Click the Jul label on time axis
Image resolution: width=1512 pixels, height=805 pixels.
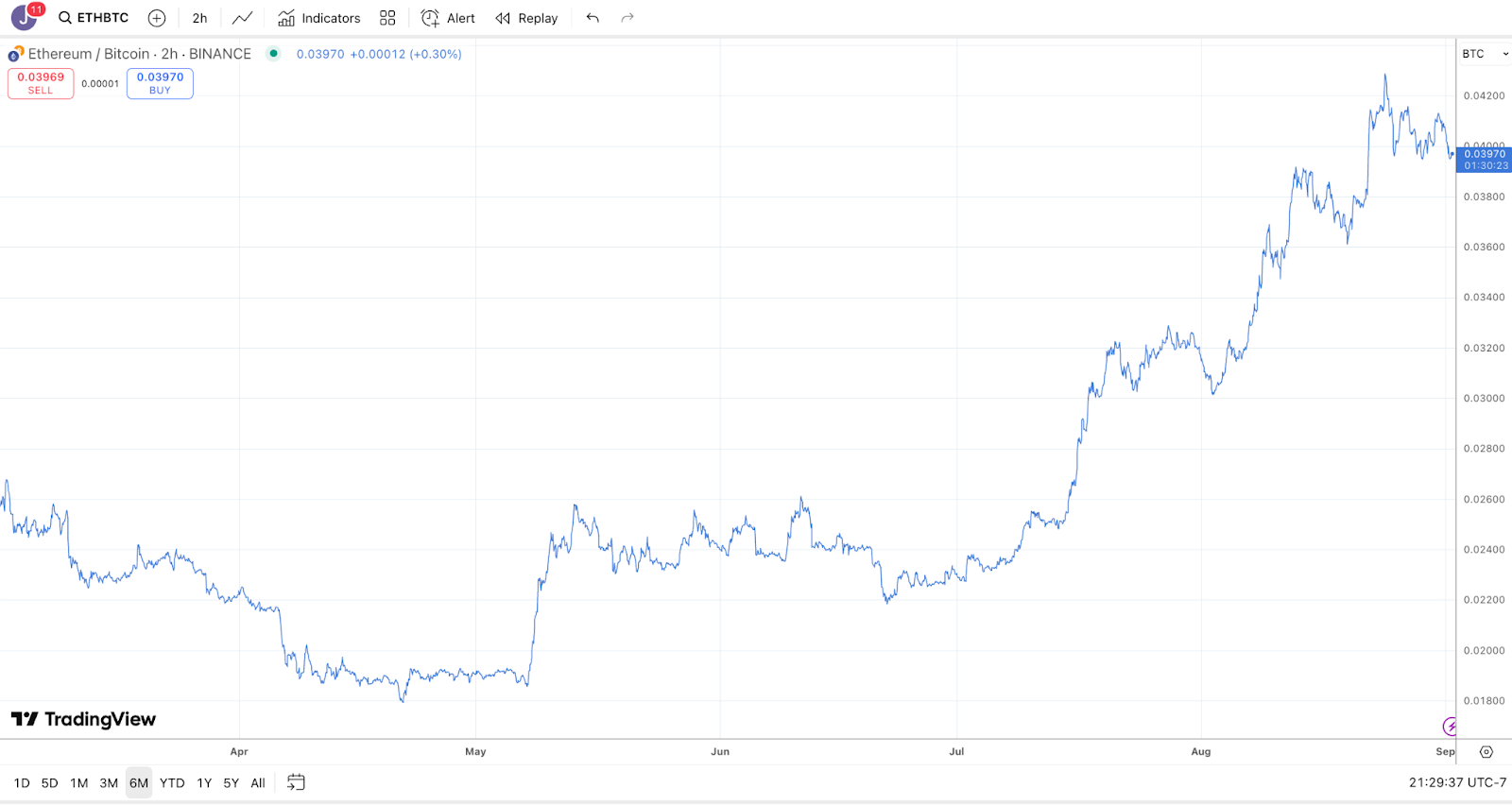point(956,752)
